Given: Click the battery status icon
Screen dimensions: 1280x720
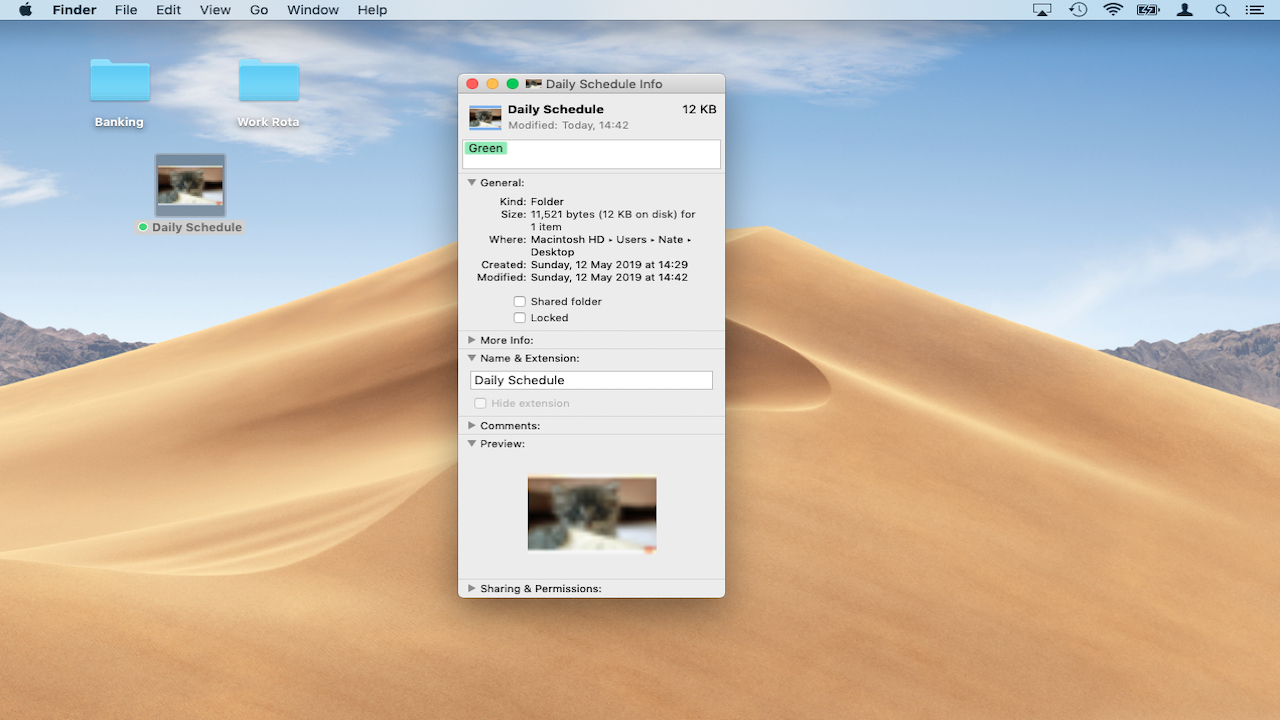Looking at the screenshot, I should click(x=1148, y=10).
